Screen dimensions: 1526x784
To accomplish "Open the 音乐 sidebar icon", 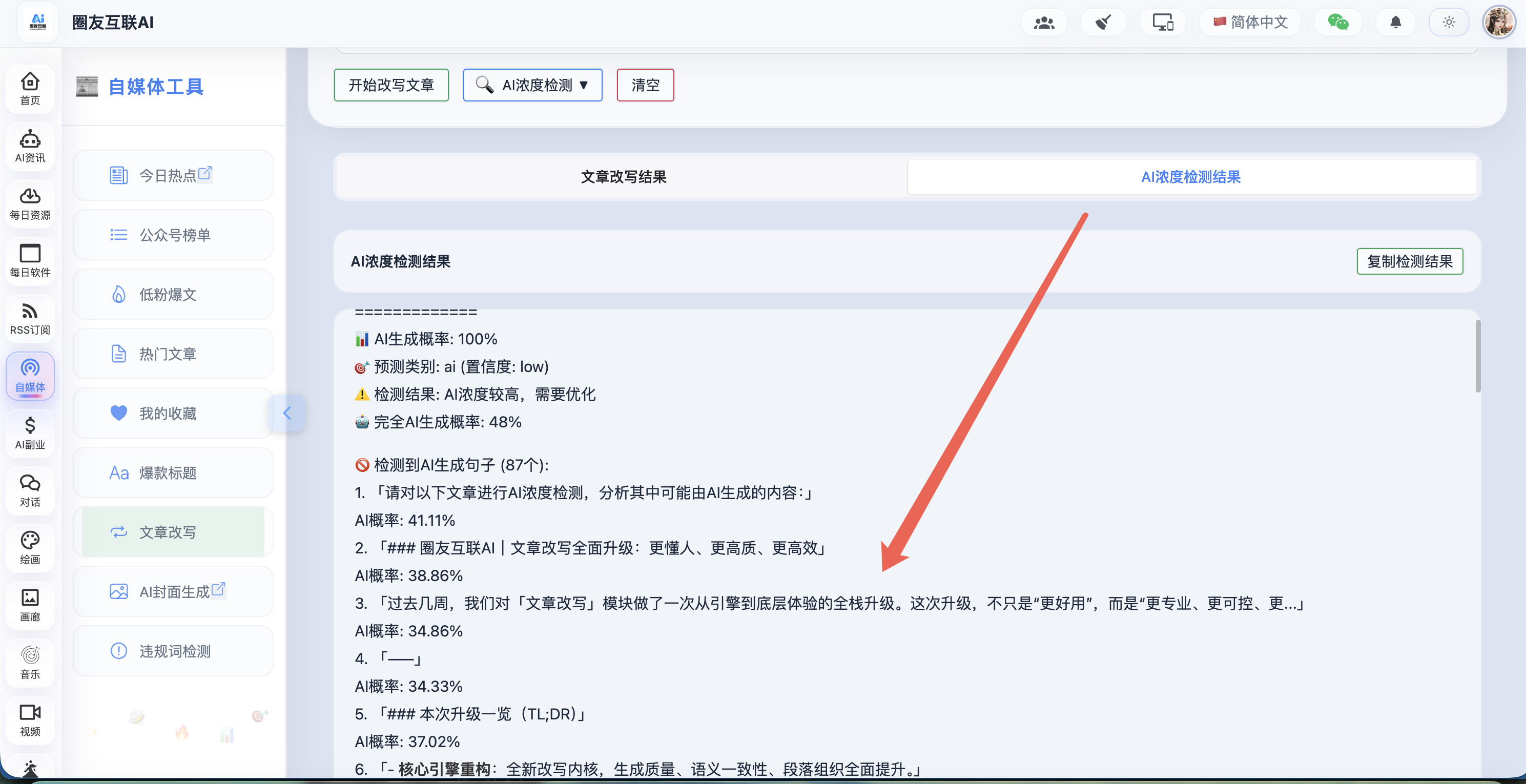I will (x=30, y=663).
